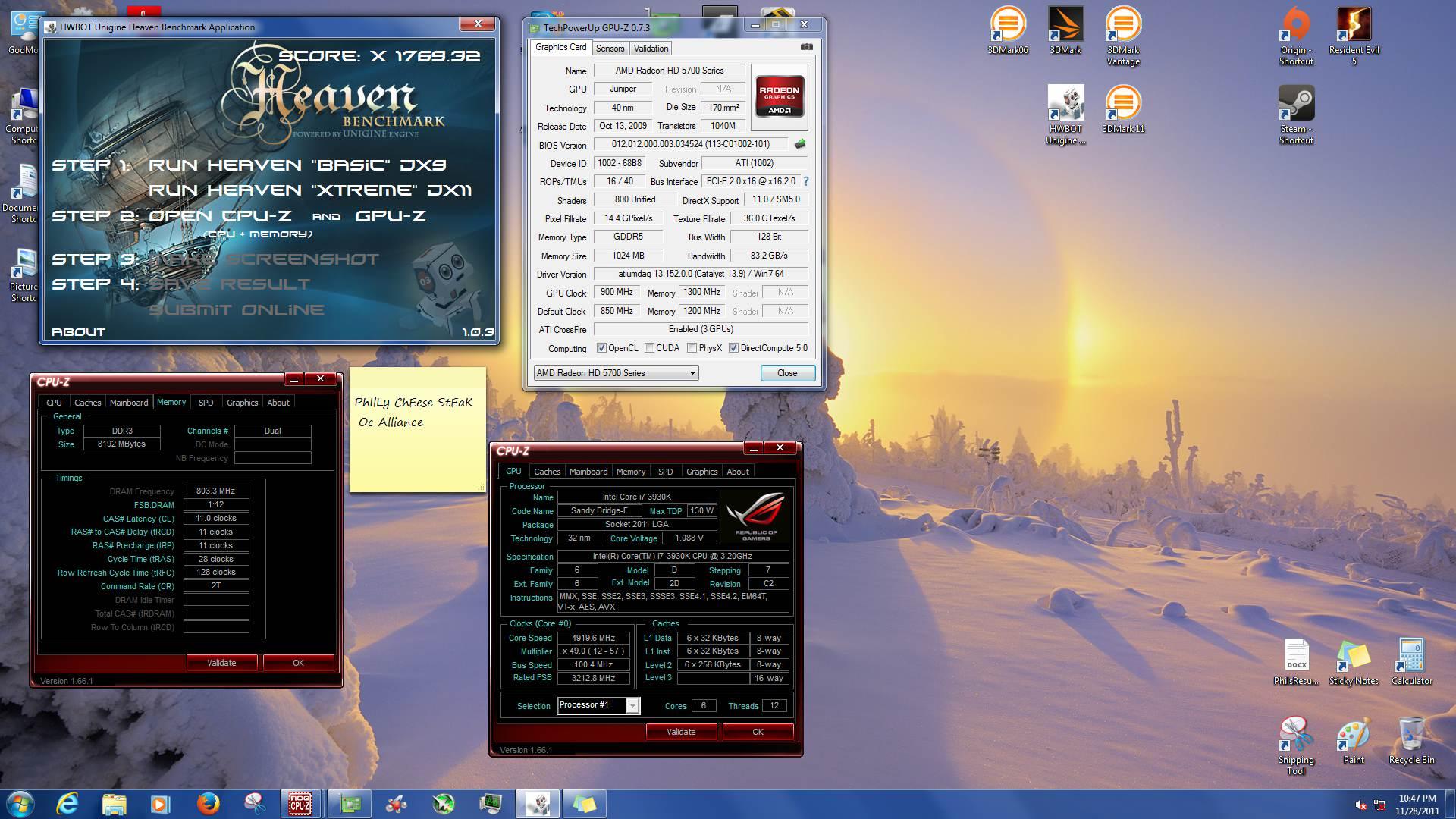Click the BIOS Version field in GPU-Z
The height and width of the screenshot is (819, 1456).
691,144
